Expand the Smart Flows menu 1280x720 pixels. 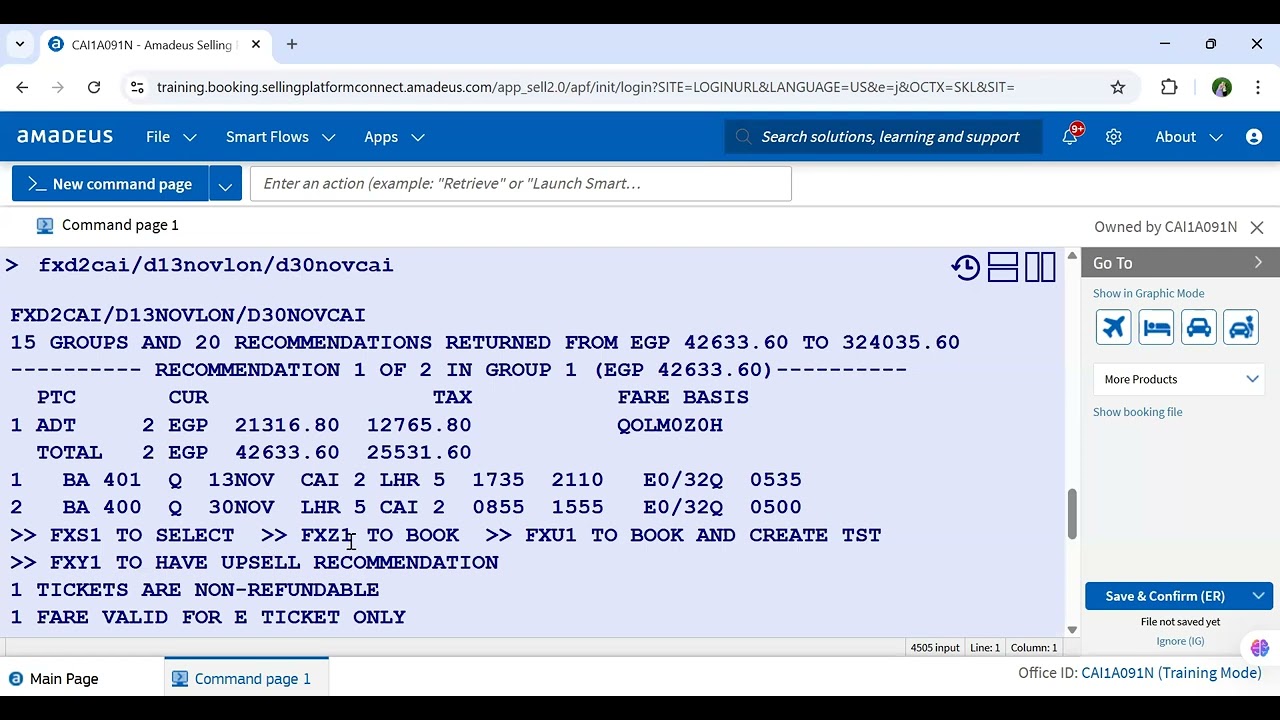coord(280,137)
